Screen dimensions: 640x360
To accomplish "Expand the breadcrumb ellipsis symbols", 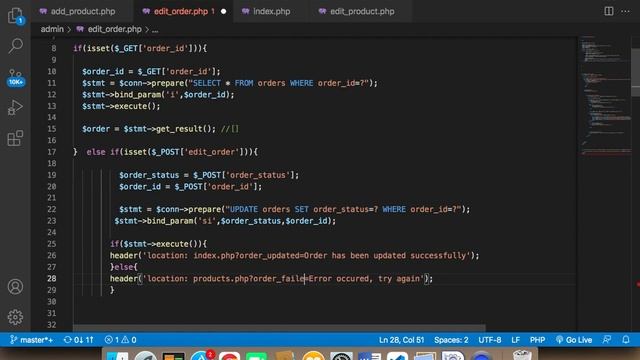I will (155, 30).
